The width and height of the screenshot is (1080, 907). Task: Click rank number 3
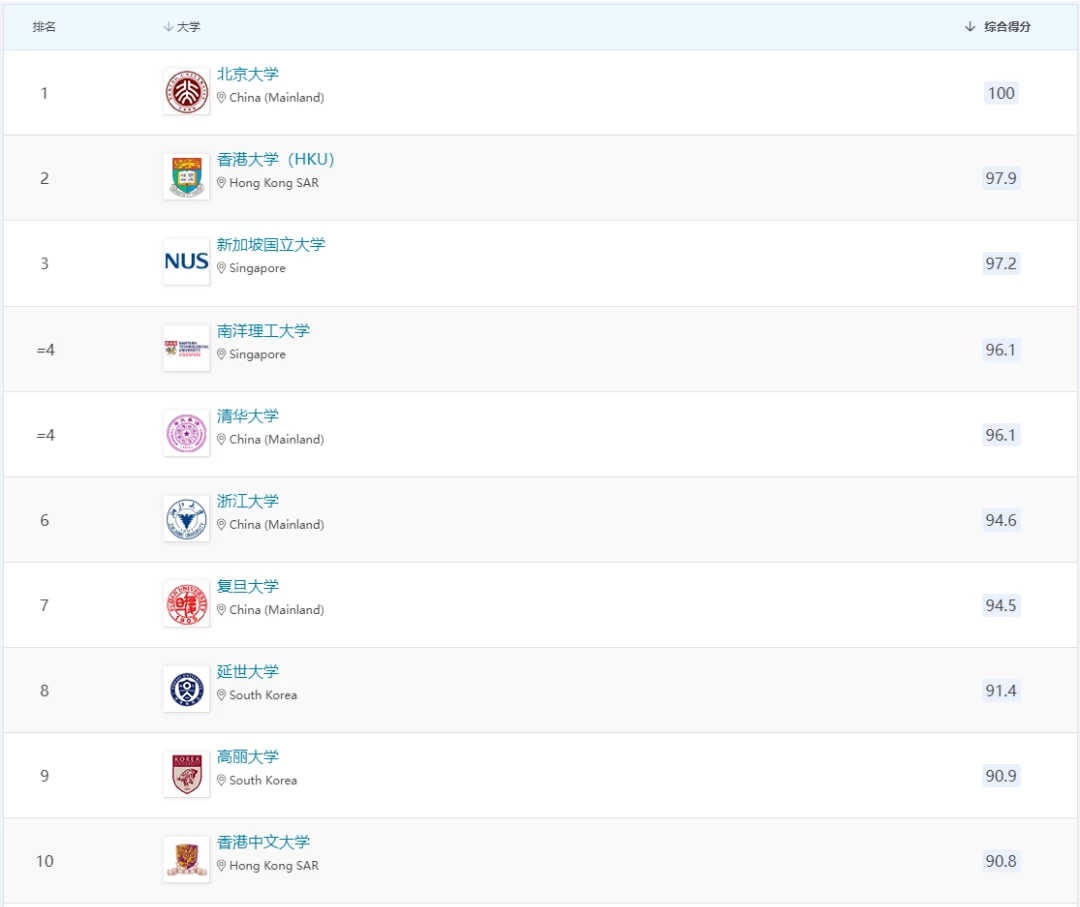tap(44, 263)
